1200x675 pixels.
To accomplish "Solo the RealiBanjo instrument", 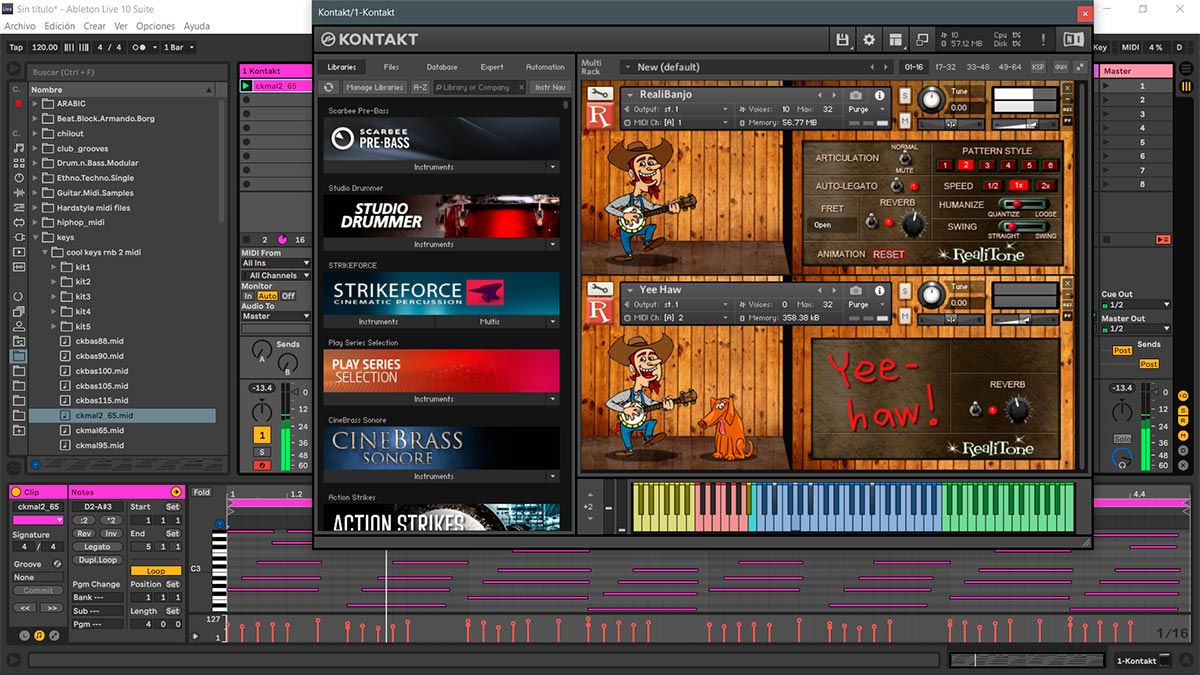I will point(905,95).
